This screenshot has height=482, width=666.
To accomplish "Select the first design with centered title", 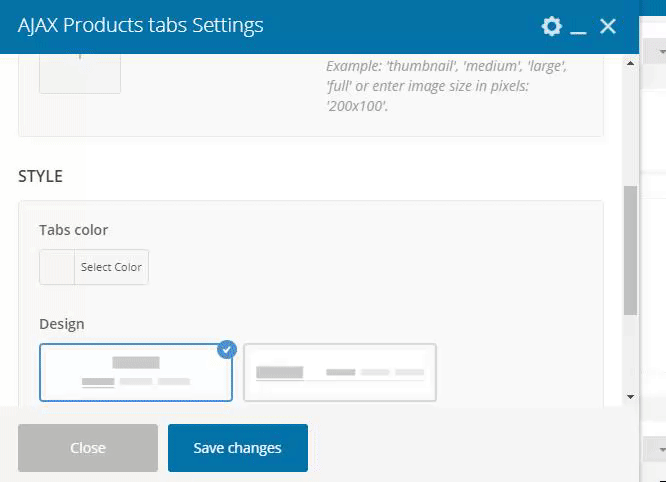I will (x=136, y=372).
